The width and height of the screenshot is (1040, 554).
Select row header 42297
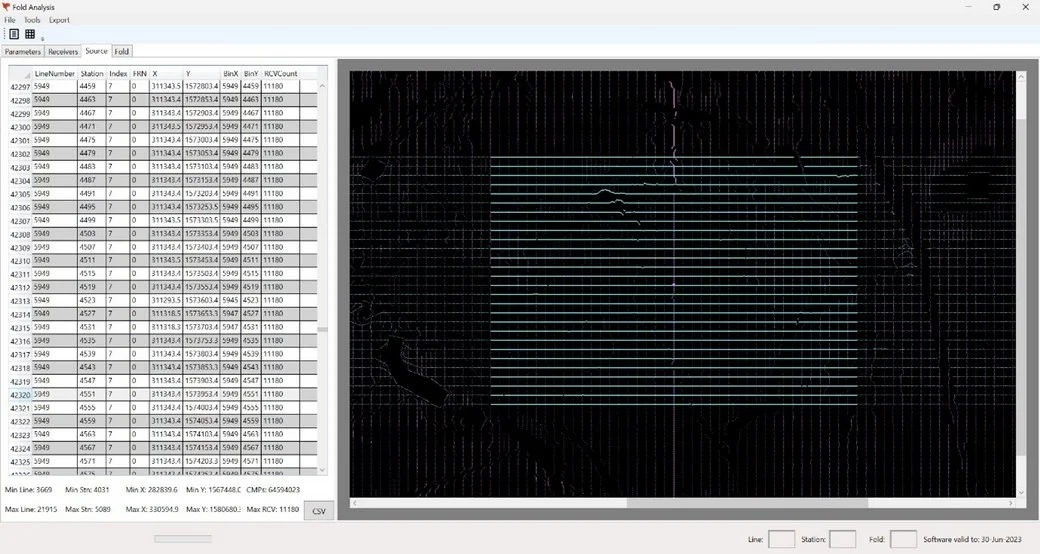tap(20, 87)
